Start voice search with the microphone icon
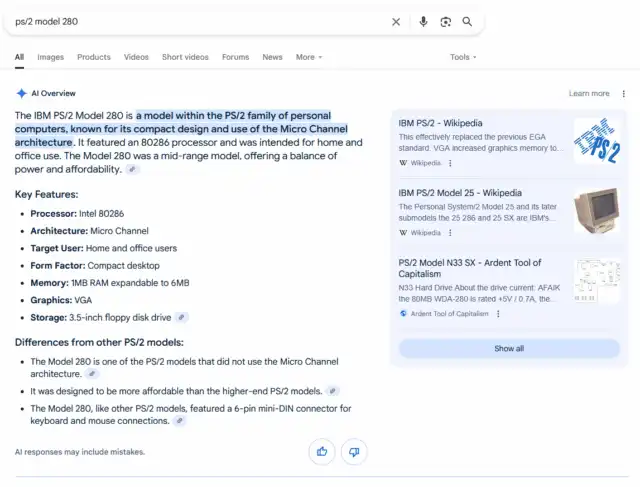This screenshot has height=487, width=640. point(423,22)
